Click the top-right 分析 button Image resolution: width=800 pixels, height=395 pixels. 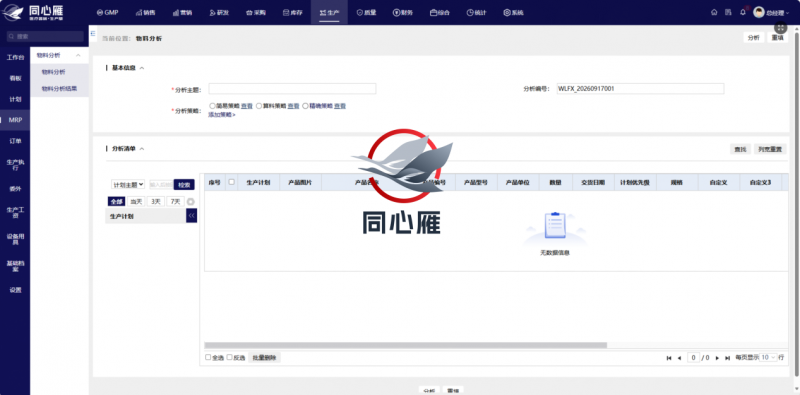(x=754, y=38)
